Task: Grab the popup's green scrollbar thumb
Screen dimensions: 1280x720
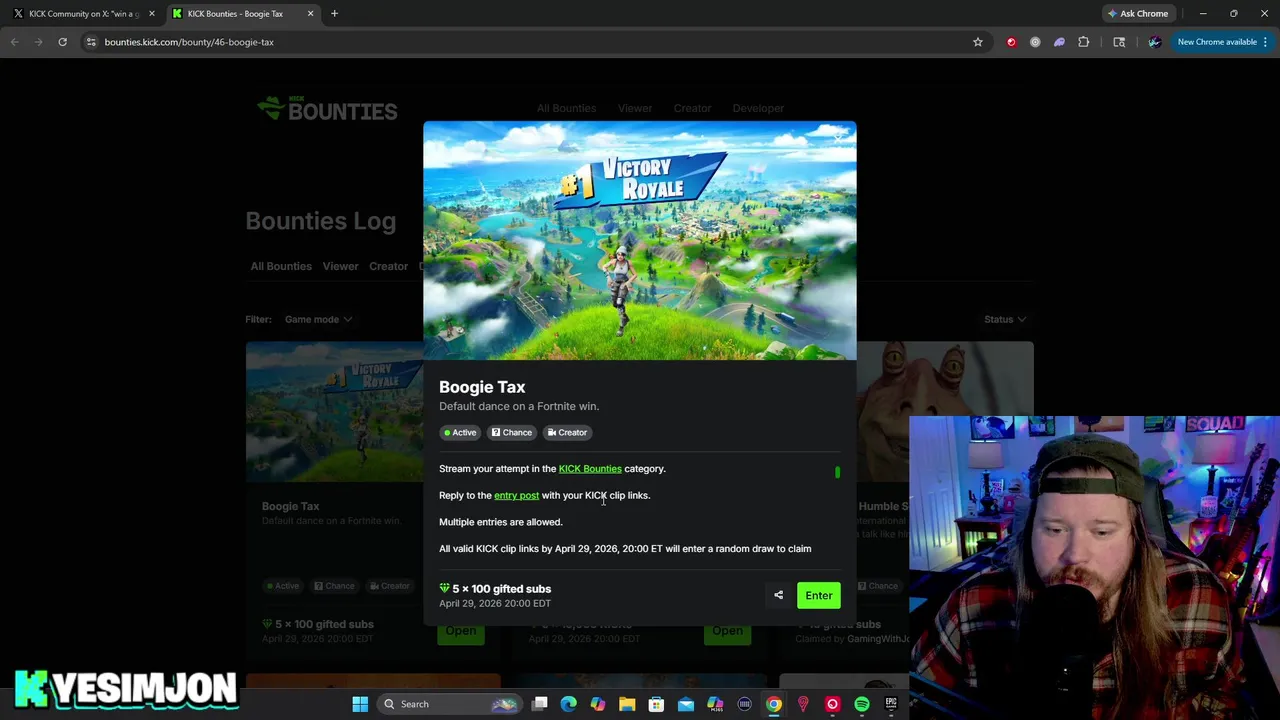Action: 837,472
